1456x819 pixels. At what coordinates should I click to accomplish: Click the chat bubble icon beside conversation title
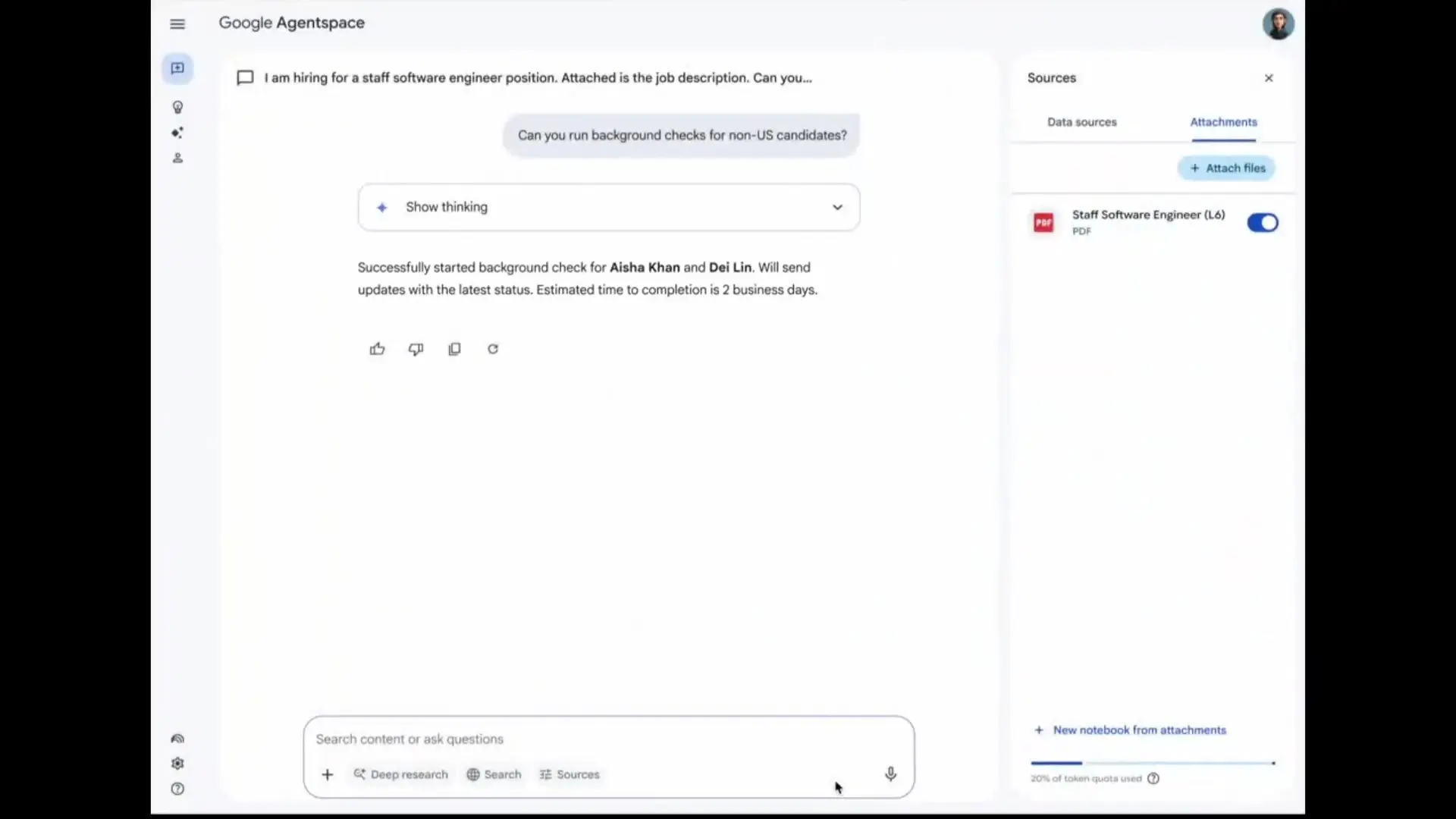(x=245, y=78)
